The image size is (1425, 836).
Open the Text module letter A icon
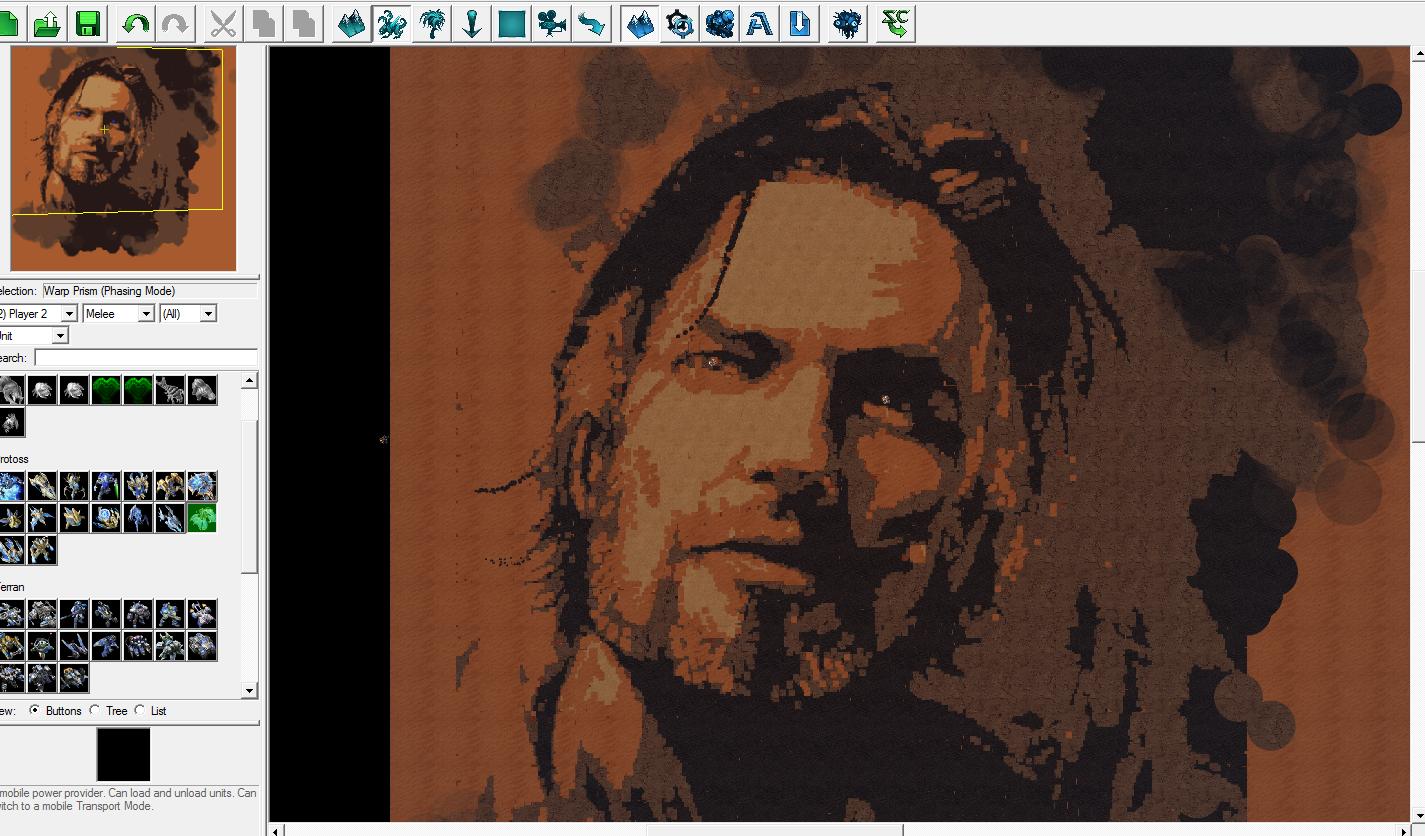tap(759, 23)
